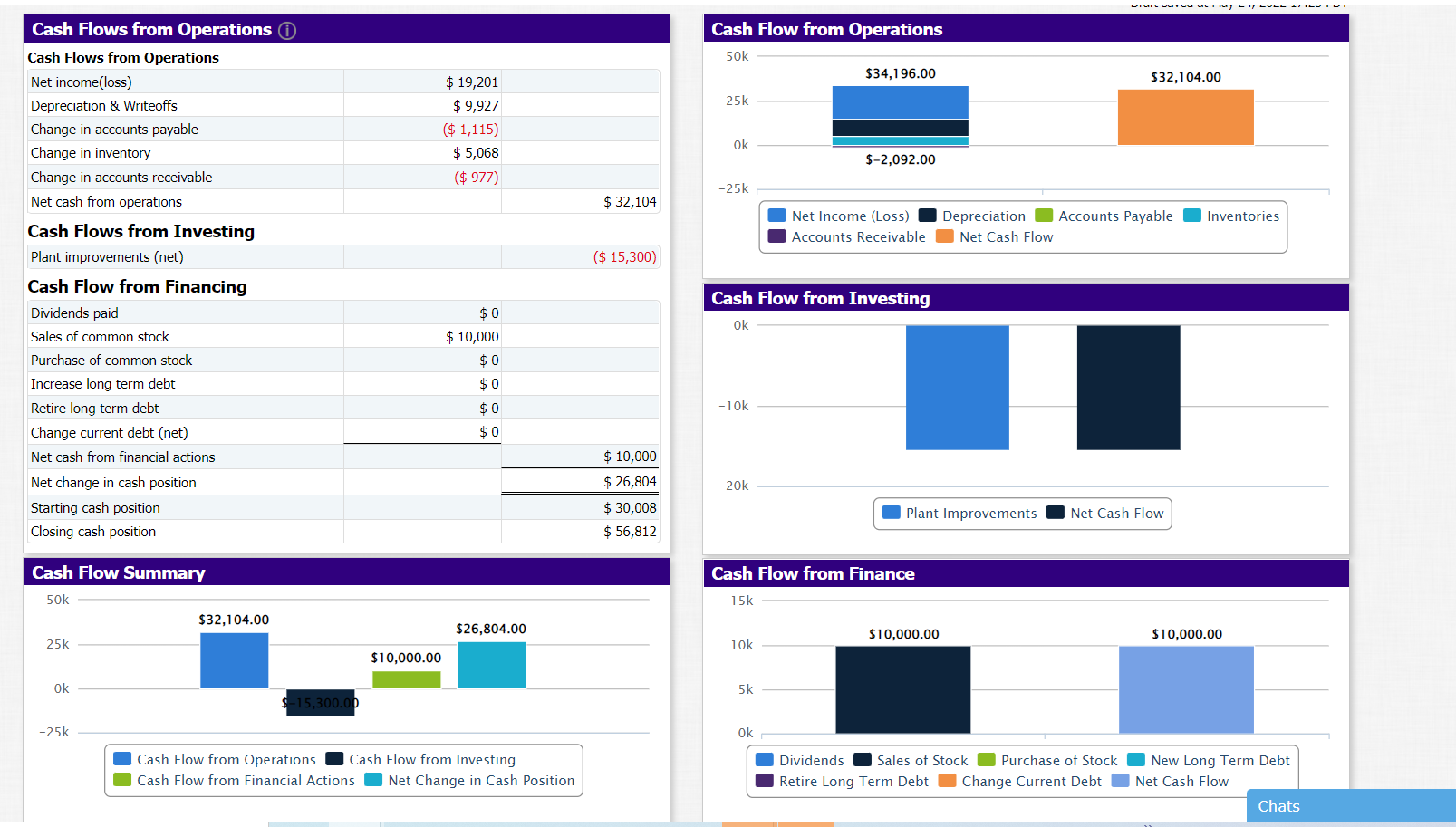Toggle Retire Long Term Debt legend entry
Viewport: 1456px width, 827px height.
(x=842, y=781)
